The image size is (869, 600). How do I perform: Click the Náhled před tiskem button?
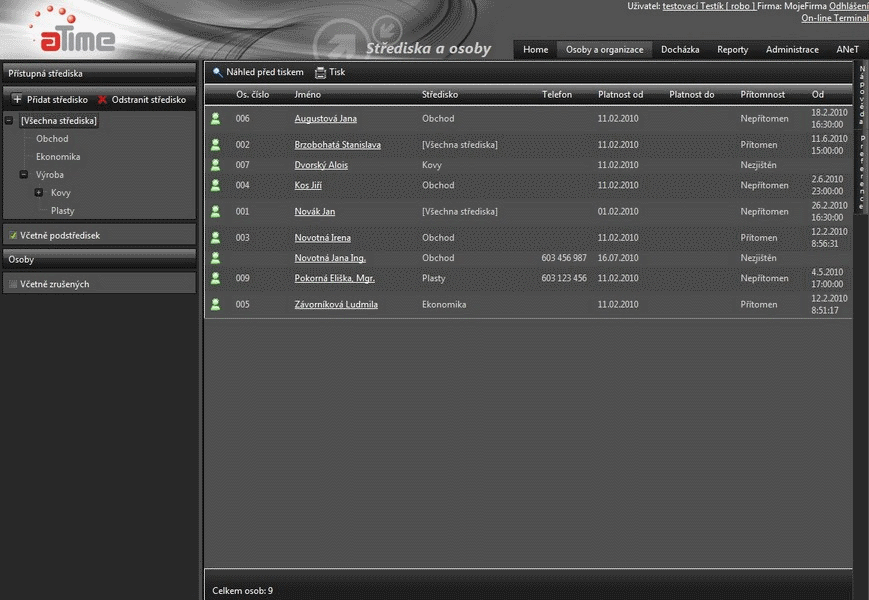point(258,73)
